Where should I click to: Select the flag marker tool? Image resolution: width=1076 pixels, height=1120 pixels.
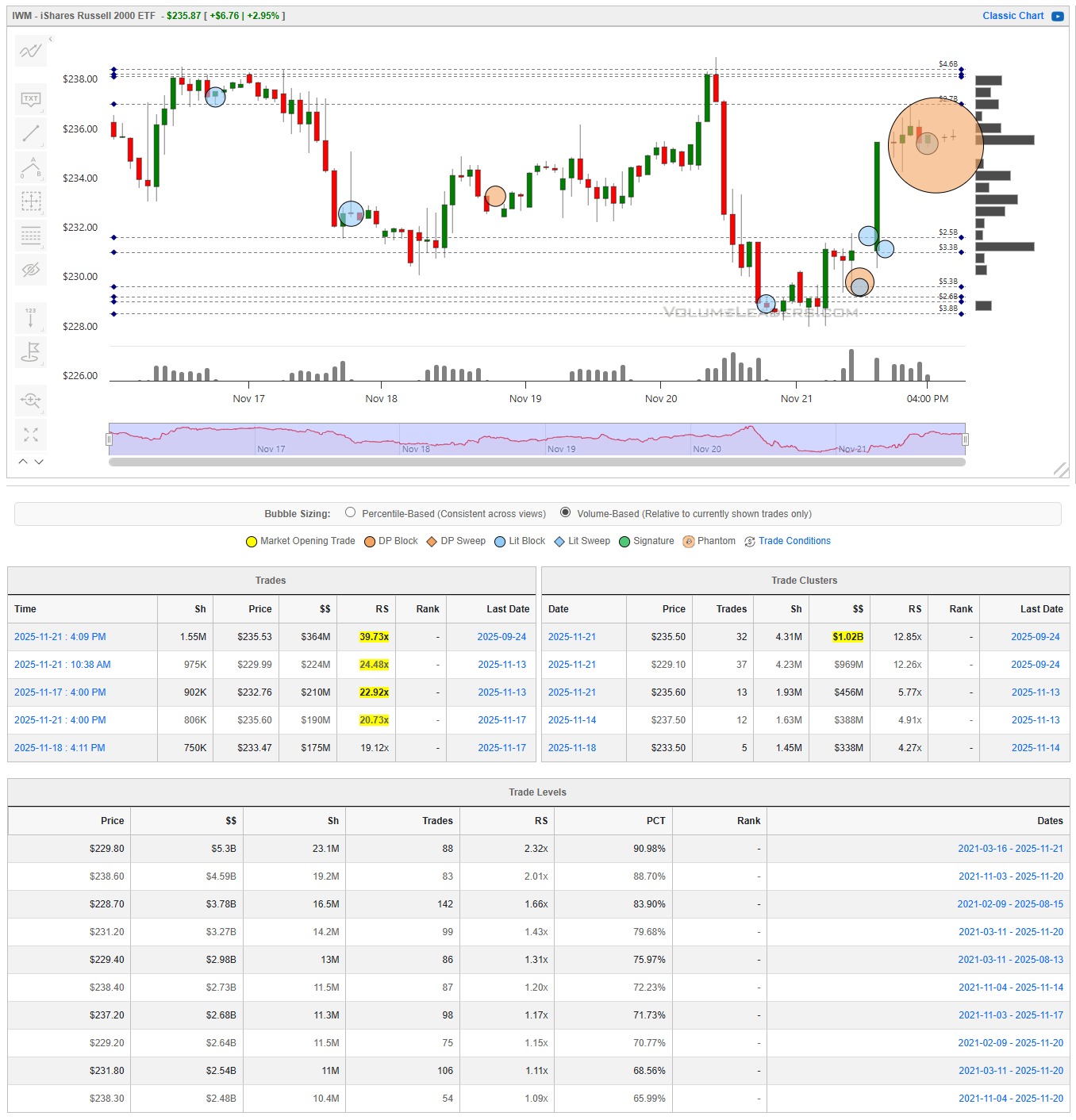point(31,351)
